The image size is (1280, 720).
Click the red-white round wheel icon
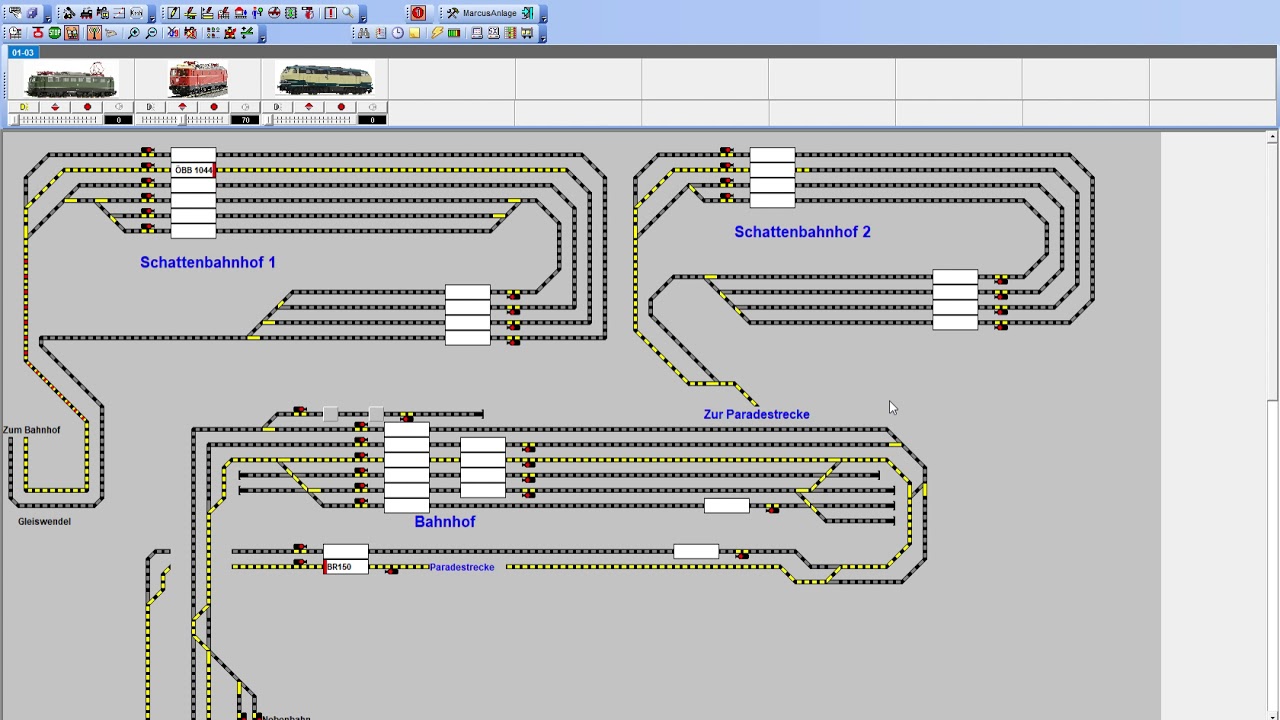click(274, 13)
